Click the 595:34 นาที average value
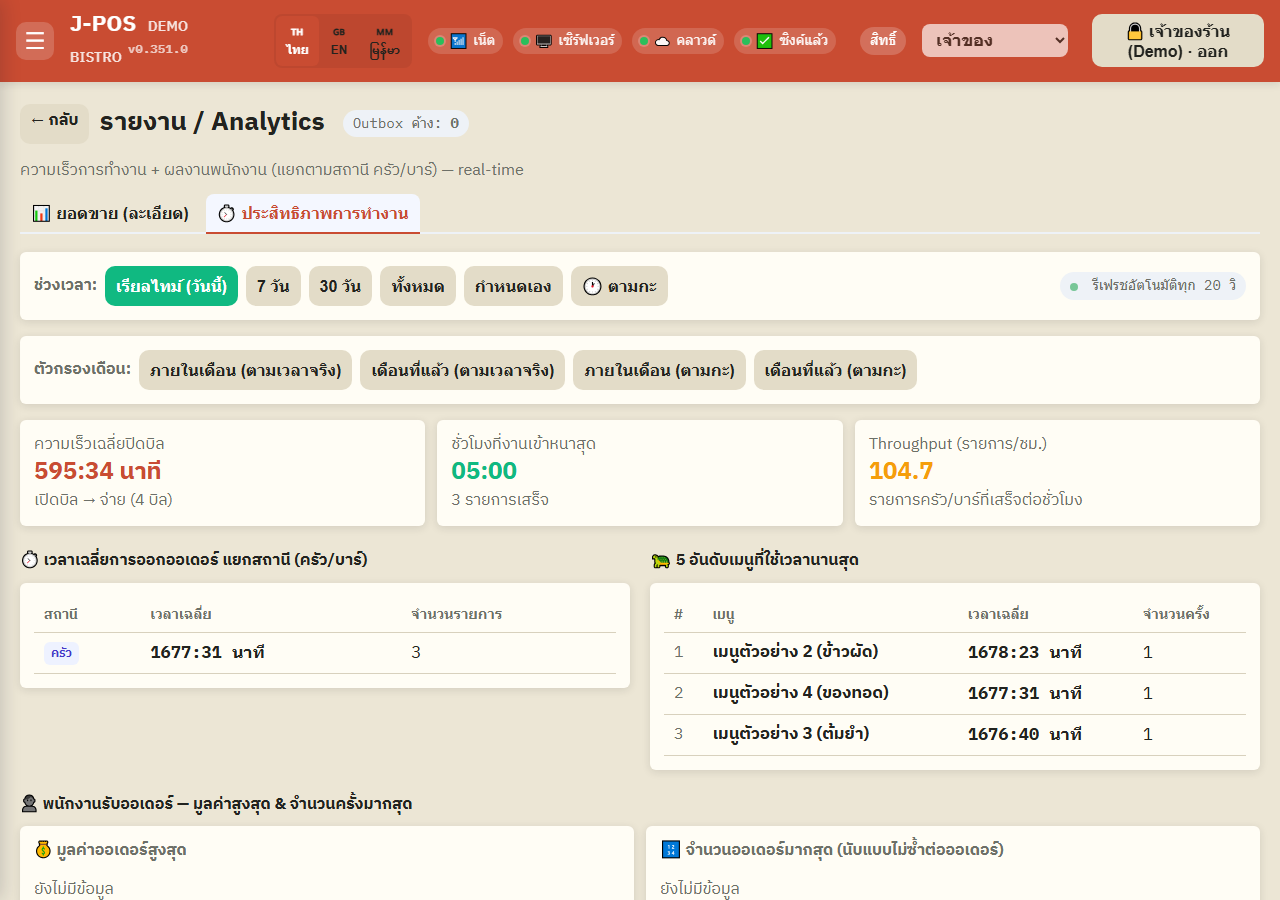 coord(97,471)
